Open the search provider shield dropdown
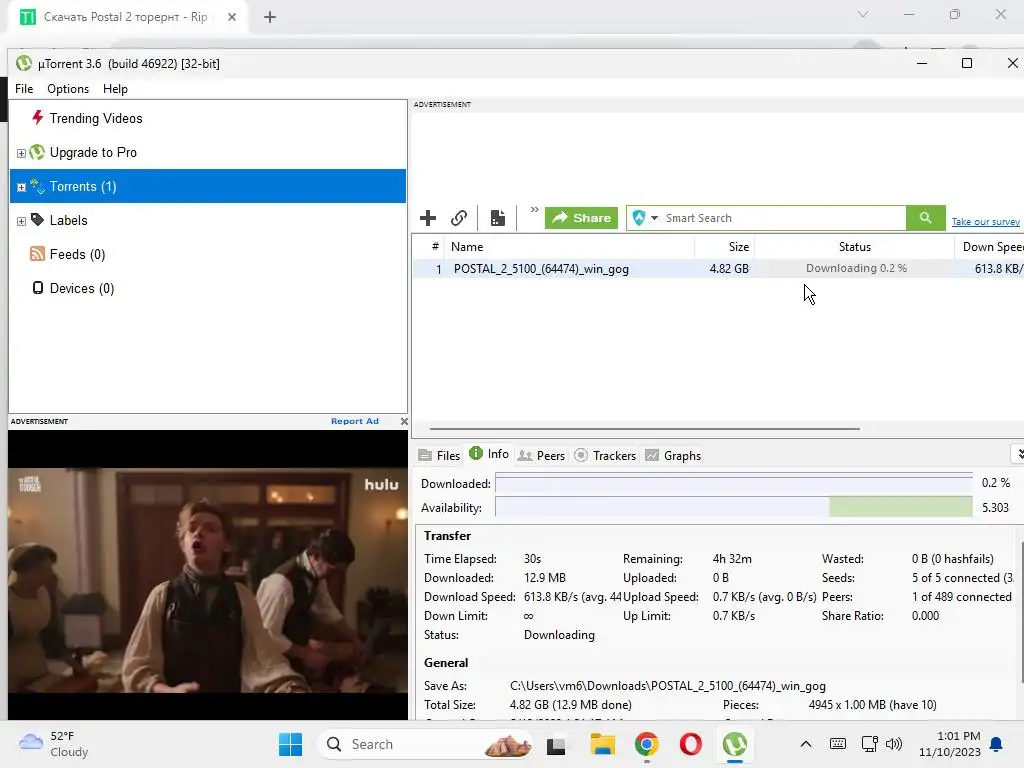This screenshot has height=768, width=1024. point(645,218)
